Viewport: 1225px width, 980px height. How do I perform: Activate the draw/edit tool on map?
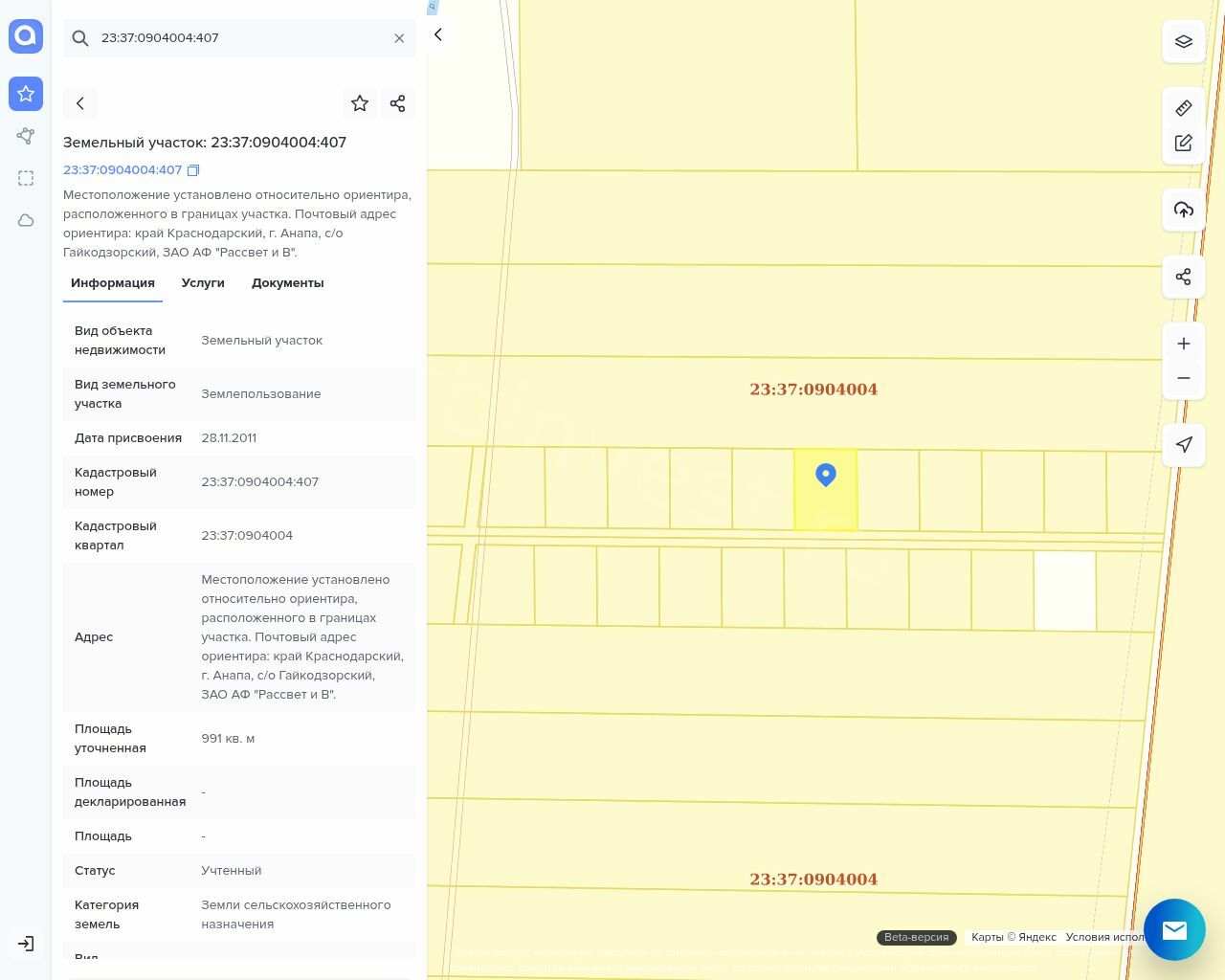(1184, 144)
